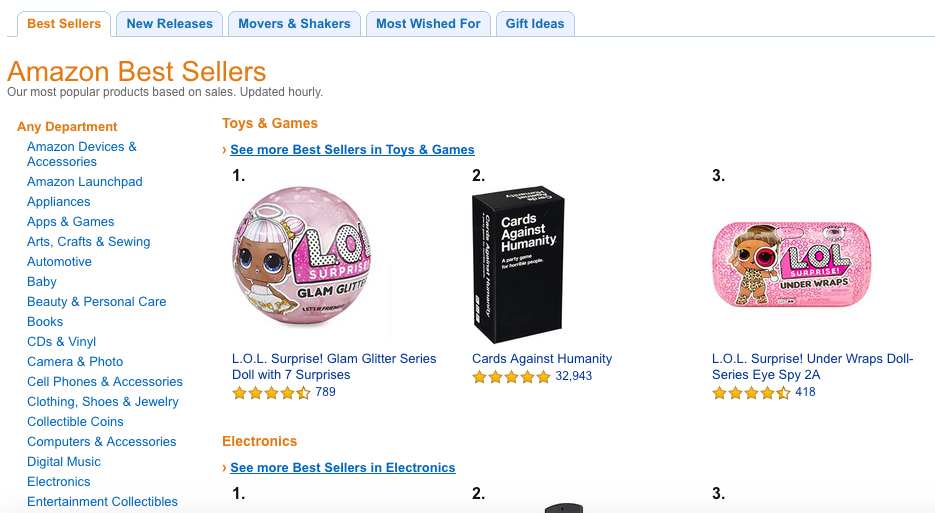
Task: View the 789 reviews for Glam Glitter doll
Action: (x=325, y=392)
